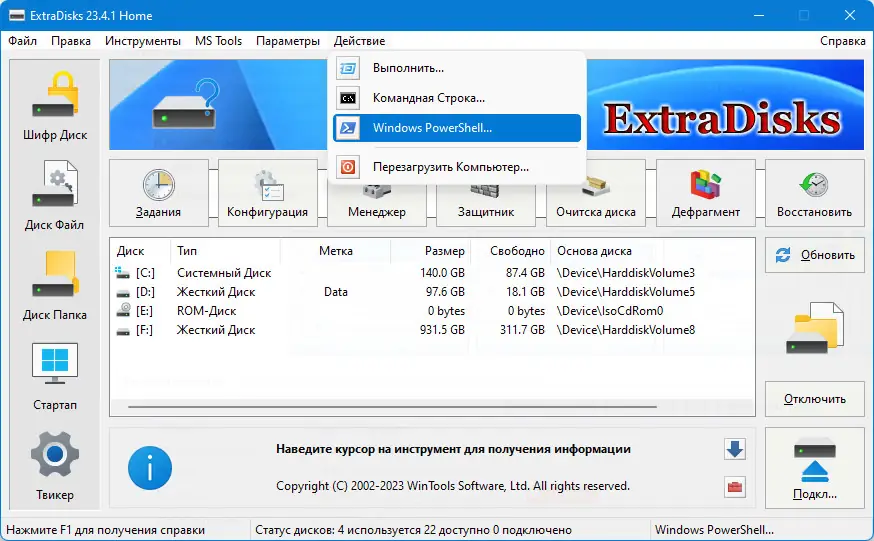The width and height of the screenshot is (874, 541).
Task: Open the Конфигурация tool
Action: point(268,193)
